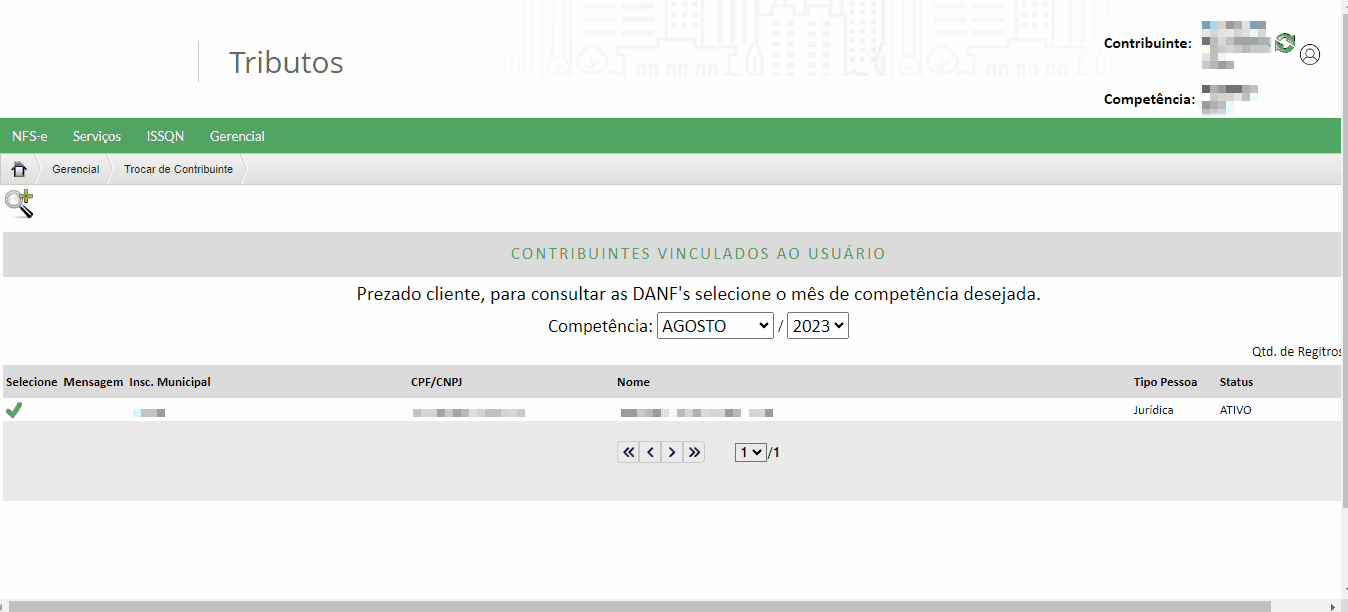Open the NFS-e menu
Screen dimensions: 1348x612
point(30,136)
